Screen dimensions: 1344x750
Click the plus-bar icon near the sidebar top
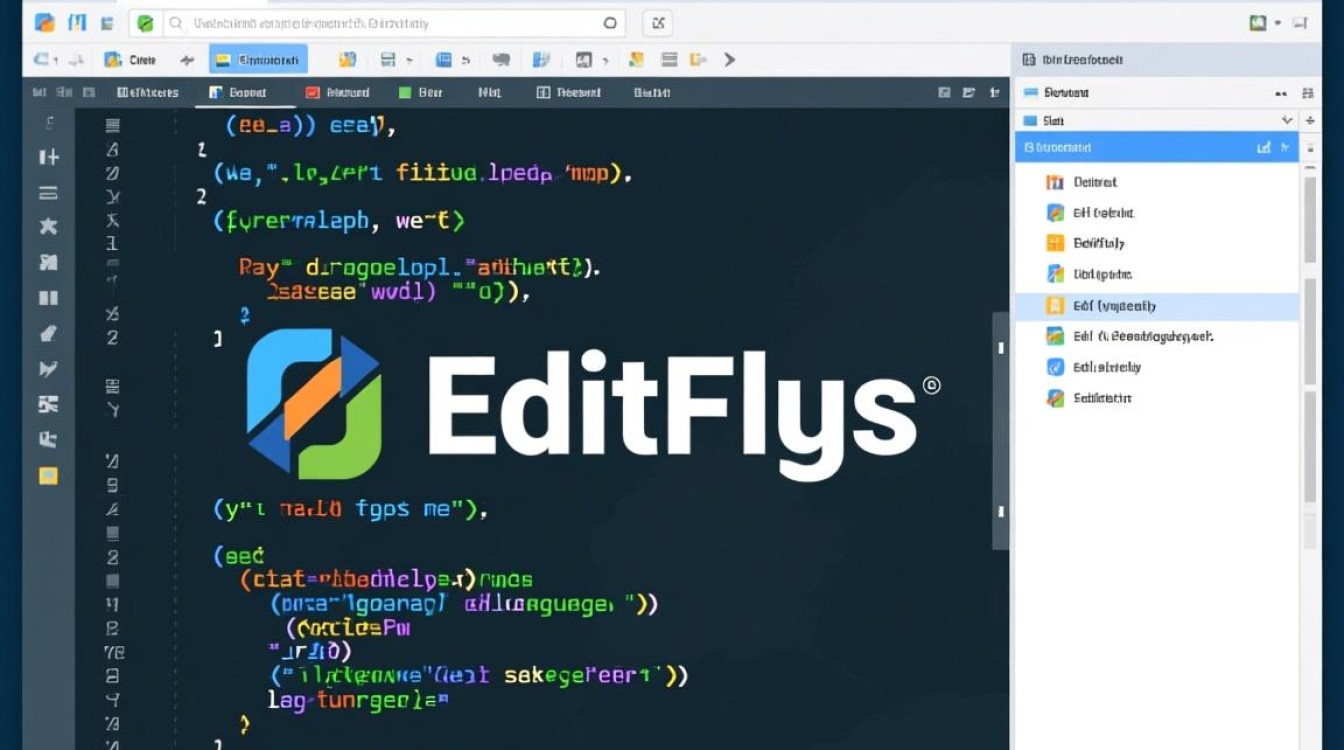tap(48, 157)
